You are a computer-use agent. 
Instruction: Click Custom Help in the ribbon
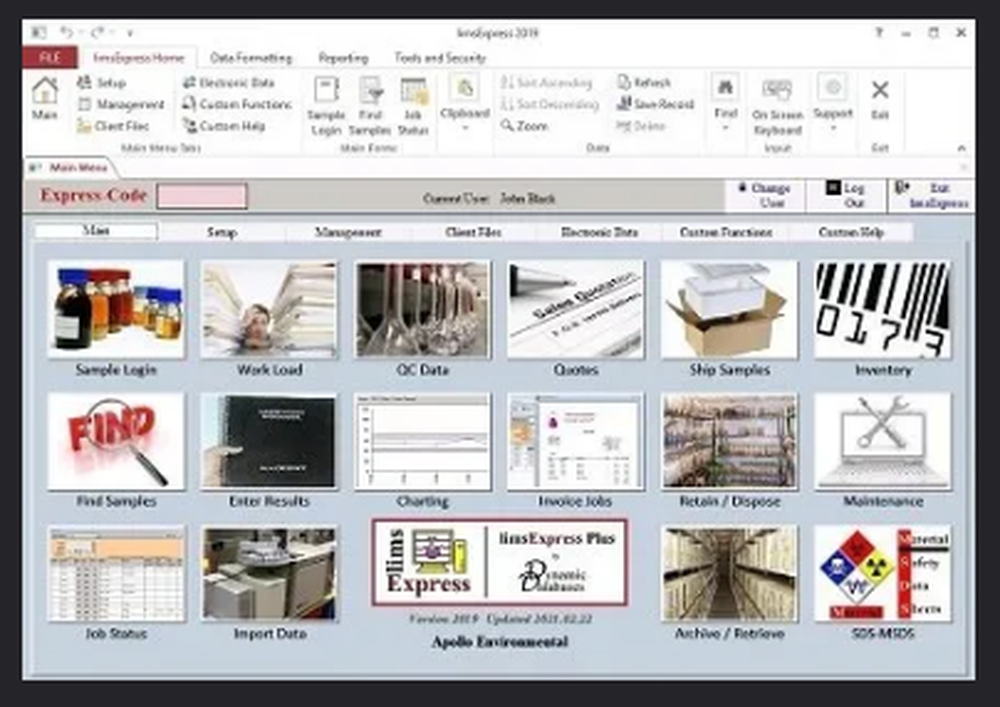224,126
